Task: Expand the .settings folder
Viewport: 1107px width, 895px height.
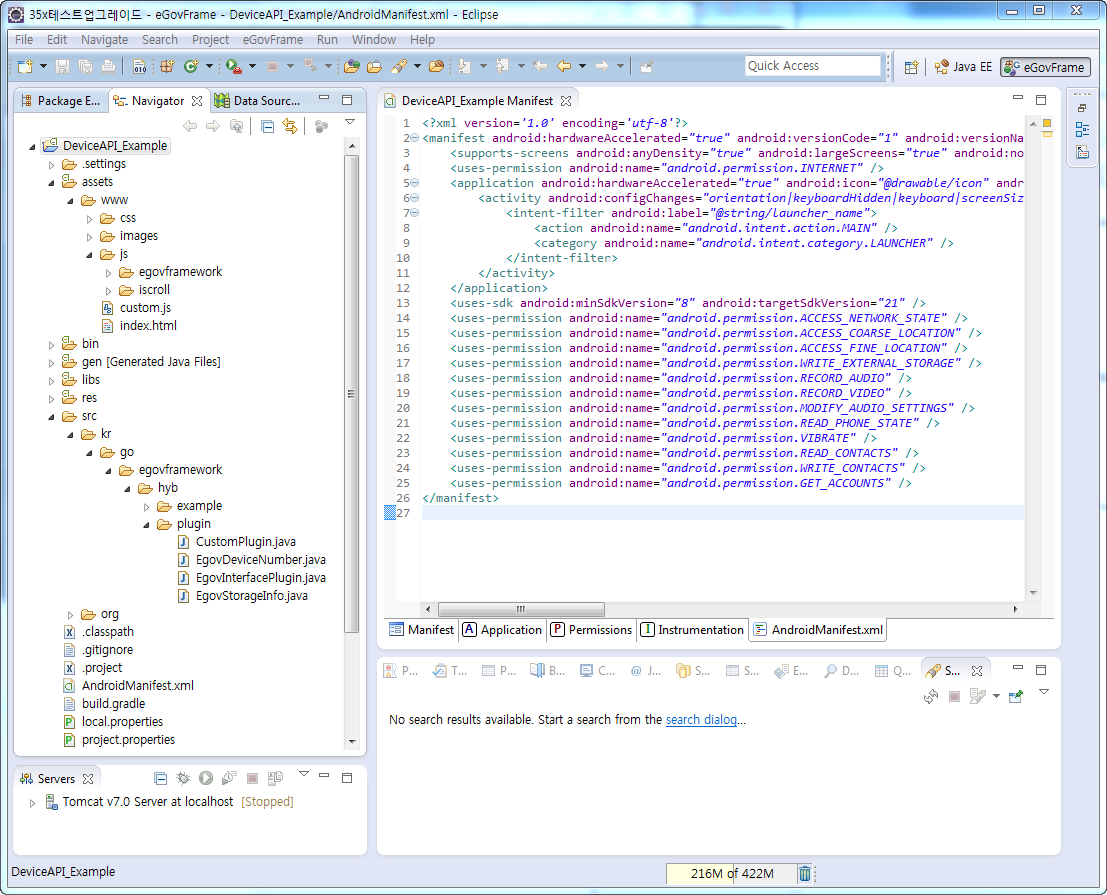Action: pos(51,164)
